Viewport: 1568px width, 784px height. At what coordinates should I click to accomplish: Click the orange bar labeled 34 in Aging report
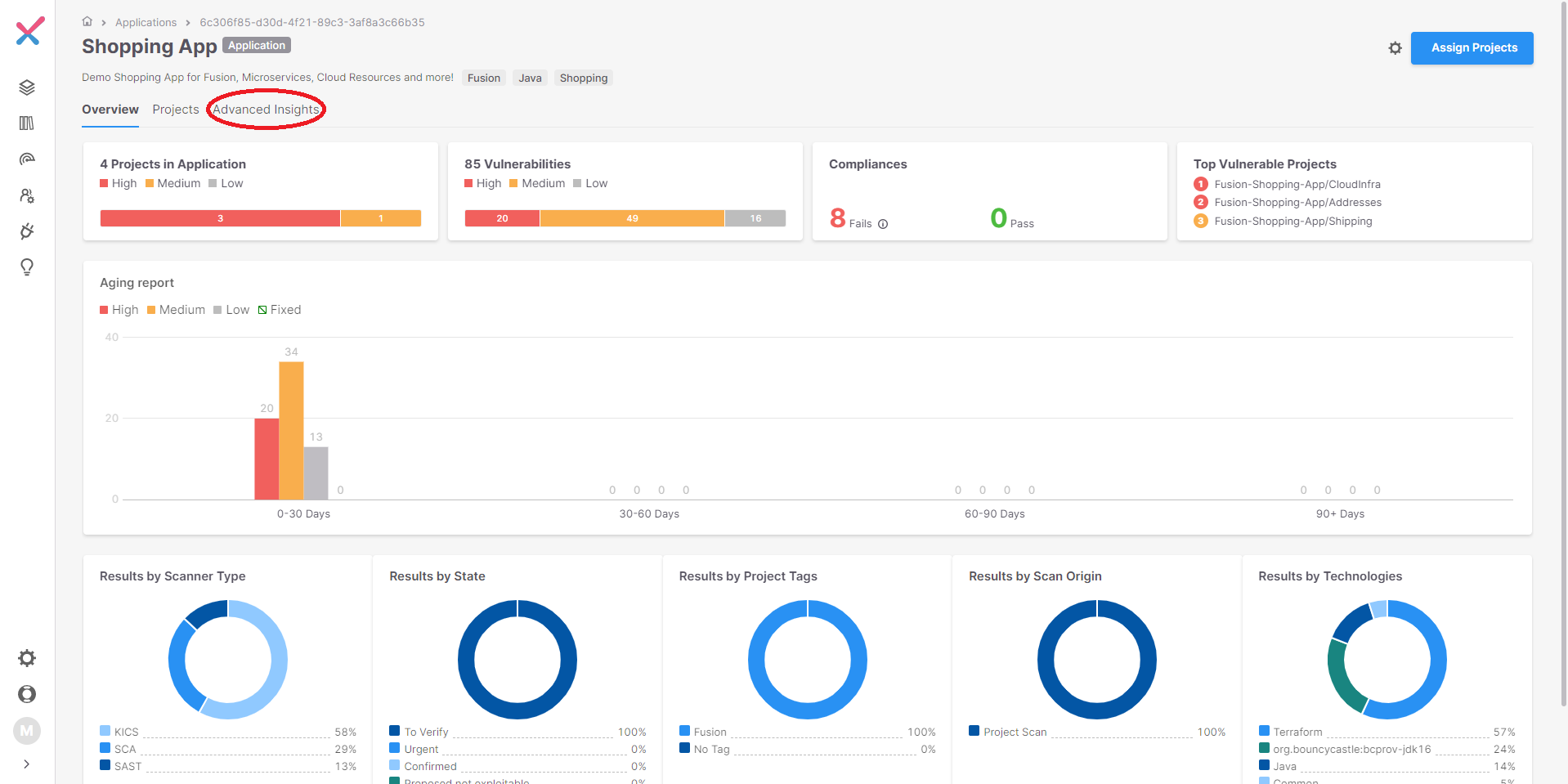coord(291,430)
